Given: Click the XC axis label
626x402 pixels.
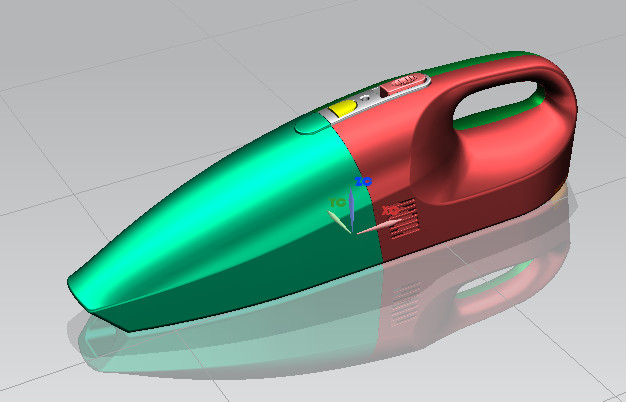Looking at the screenshot, I should pos(389,211).
